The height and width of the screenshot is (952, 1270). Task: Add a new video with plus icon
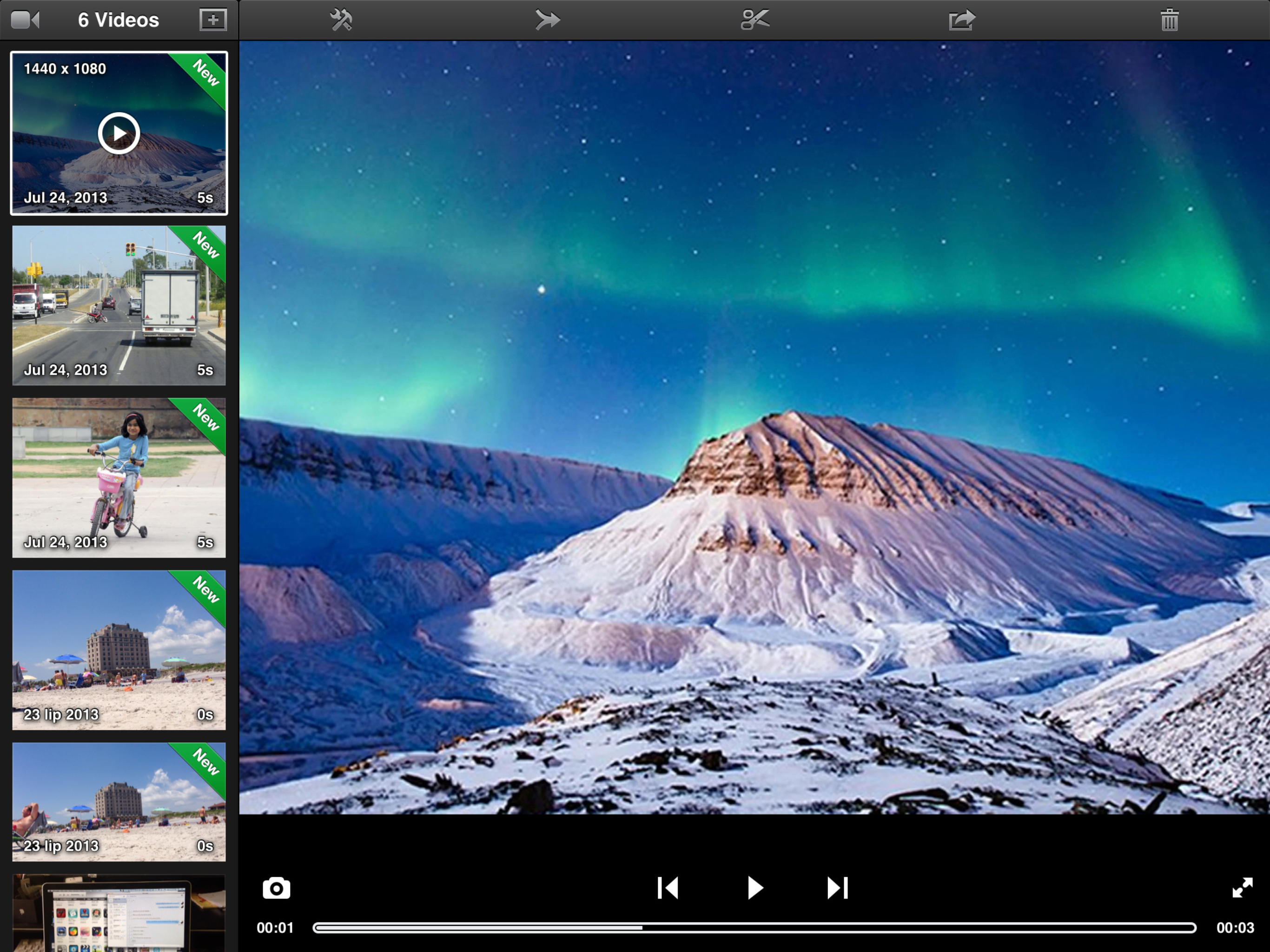213,20
